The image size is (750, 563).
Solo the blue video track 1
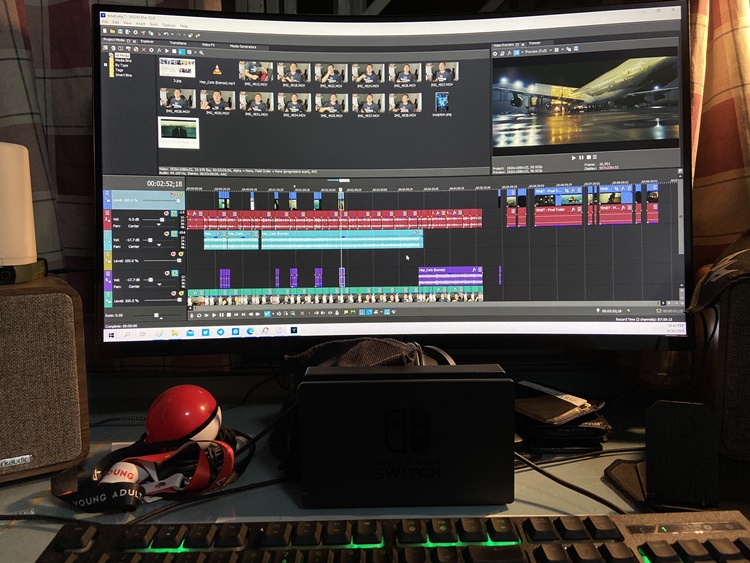pos(180,194)
